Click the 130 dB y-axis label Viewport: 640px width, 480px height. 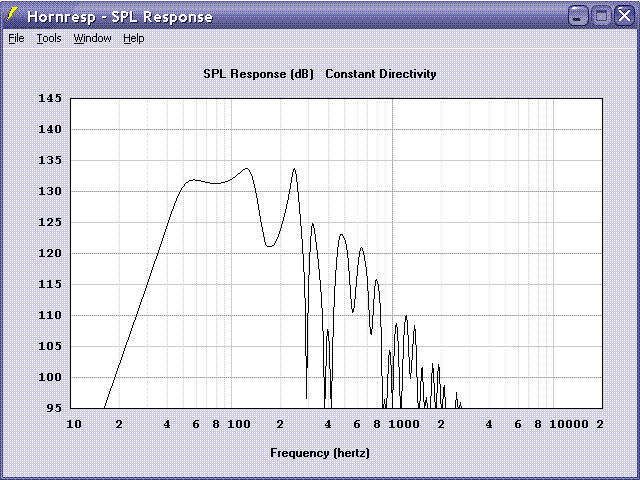coord(50,191)
